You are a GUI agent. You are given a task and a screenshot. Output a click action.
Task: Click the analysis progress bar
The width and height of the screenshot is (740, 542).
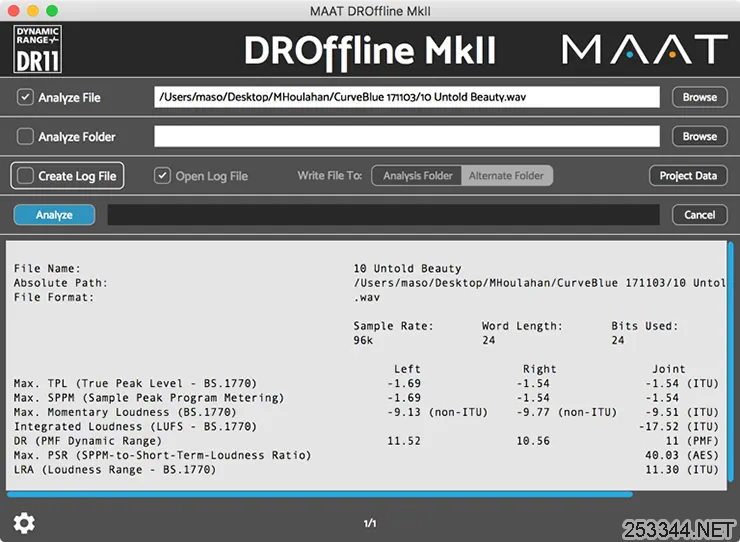click(383, 215)
